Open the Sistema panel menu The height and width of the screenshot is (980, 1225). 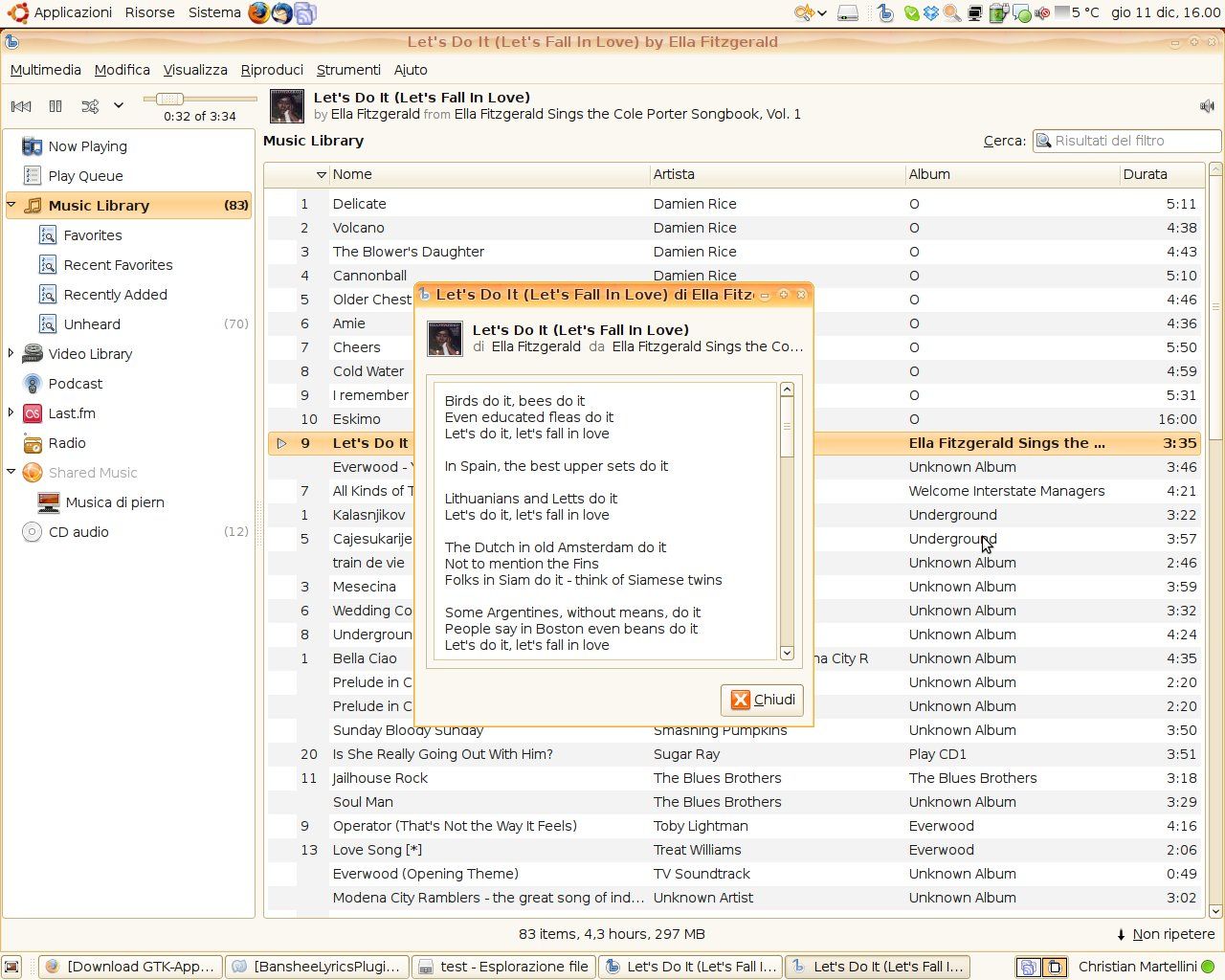[214, 12]
